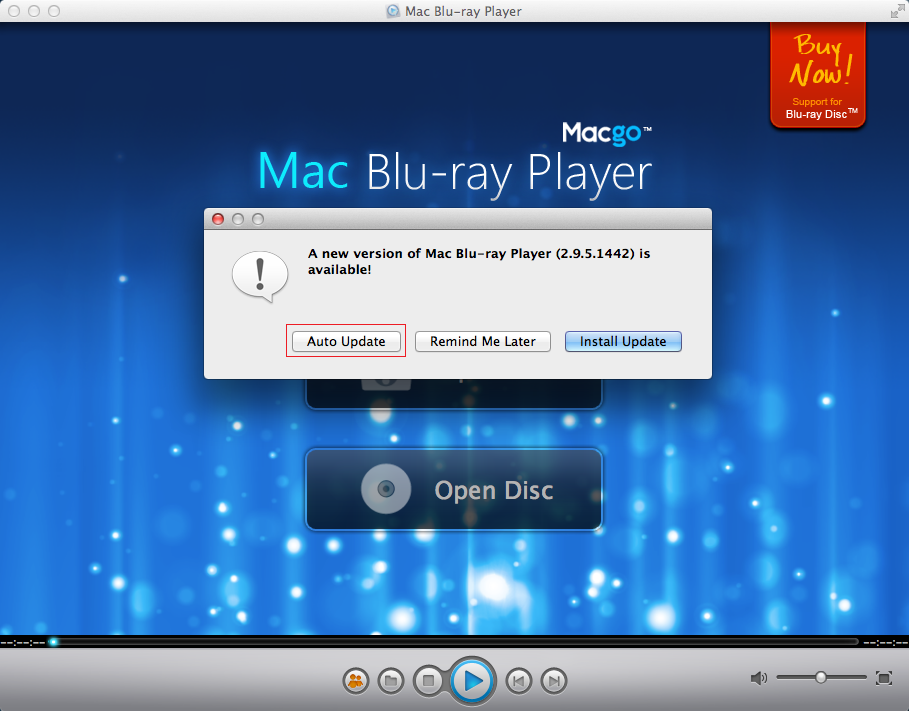Viewport: 909px width, 711px height.
Task: Click the disc icon on Open Disc
Action: (x=386, y=490)
